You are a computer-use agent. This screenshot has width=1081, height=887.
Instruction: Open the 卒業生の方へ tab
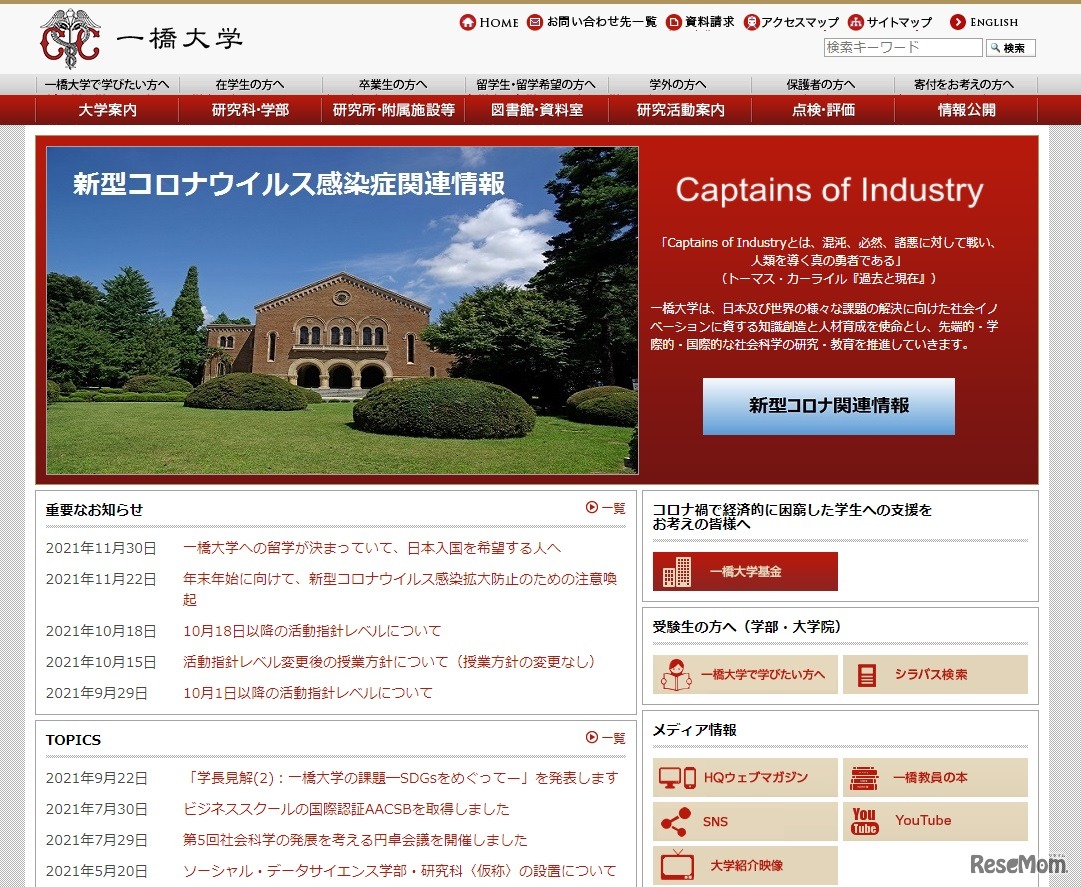click(x=393, y=84)
